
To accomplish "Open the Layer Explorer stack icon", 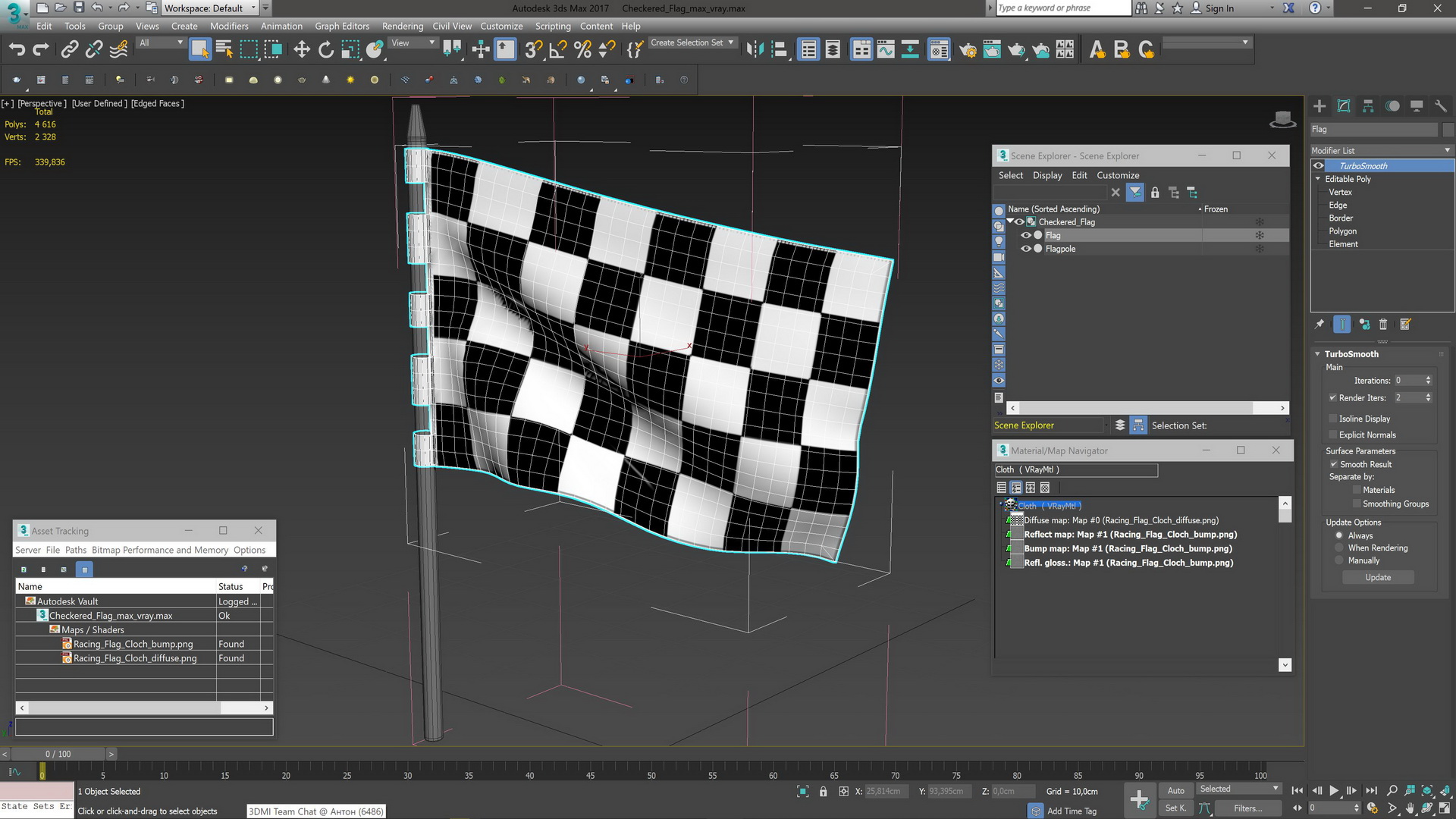I will click(x=833, y=50).
